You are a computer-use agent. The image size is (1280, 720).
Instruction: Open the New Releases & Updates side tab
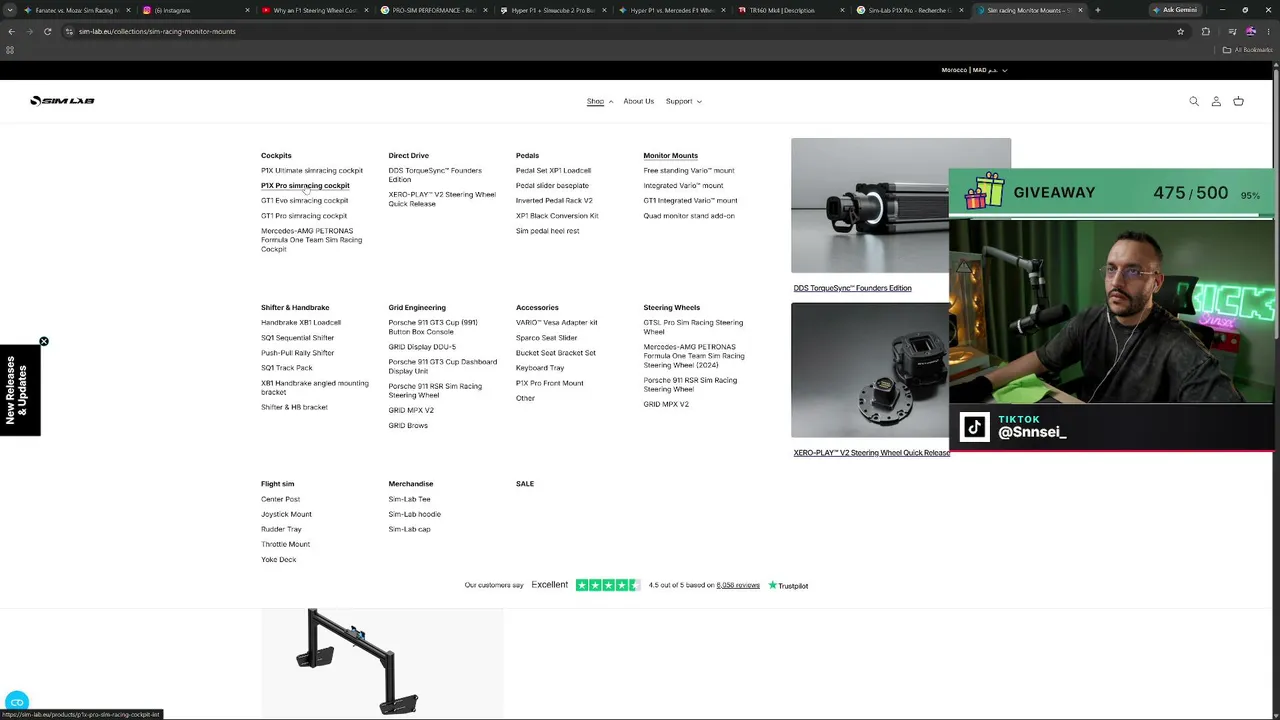(20, 390)
